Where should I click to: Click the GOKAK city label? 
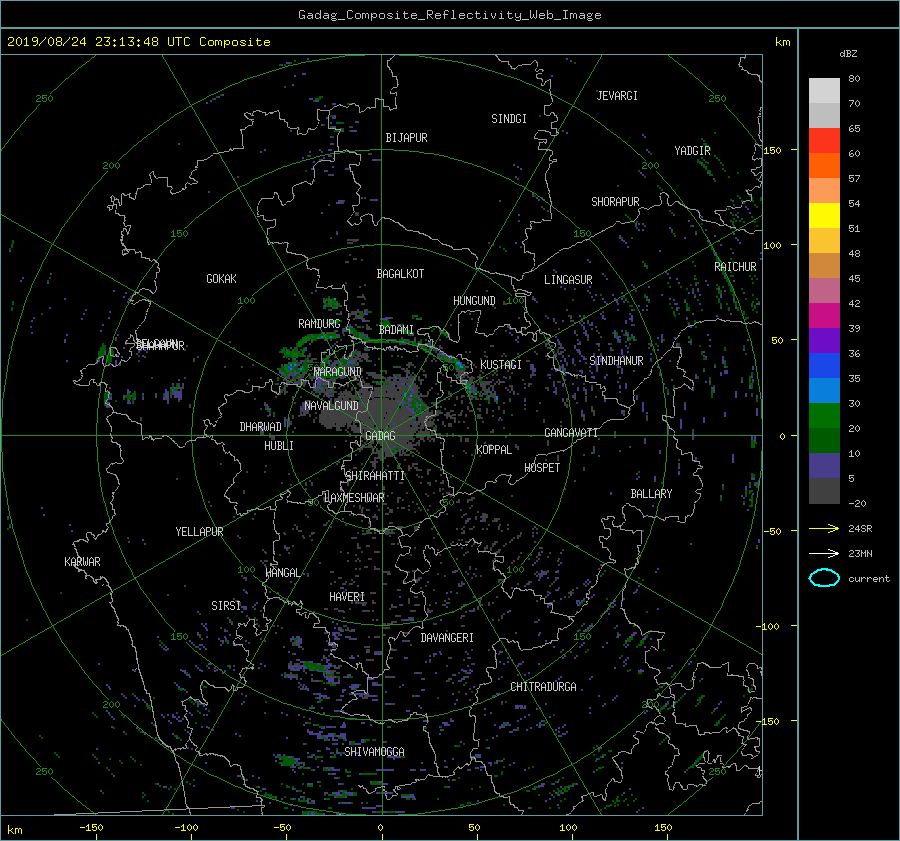pos(221,278)
